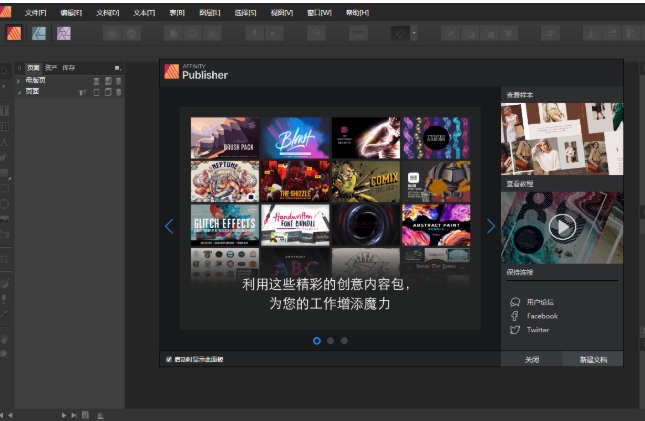Open the 文件[F] menu

tap(35, 13)
